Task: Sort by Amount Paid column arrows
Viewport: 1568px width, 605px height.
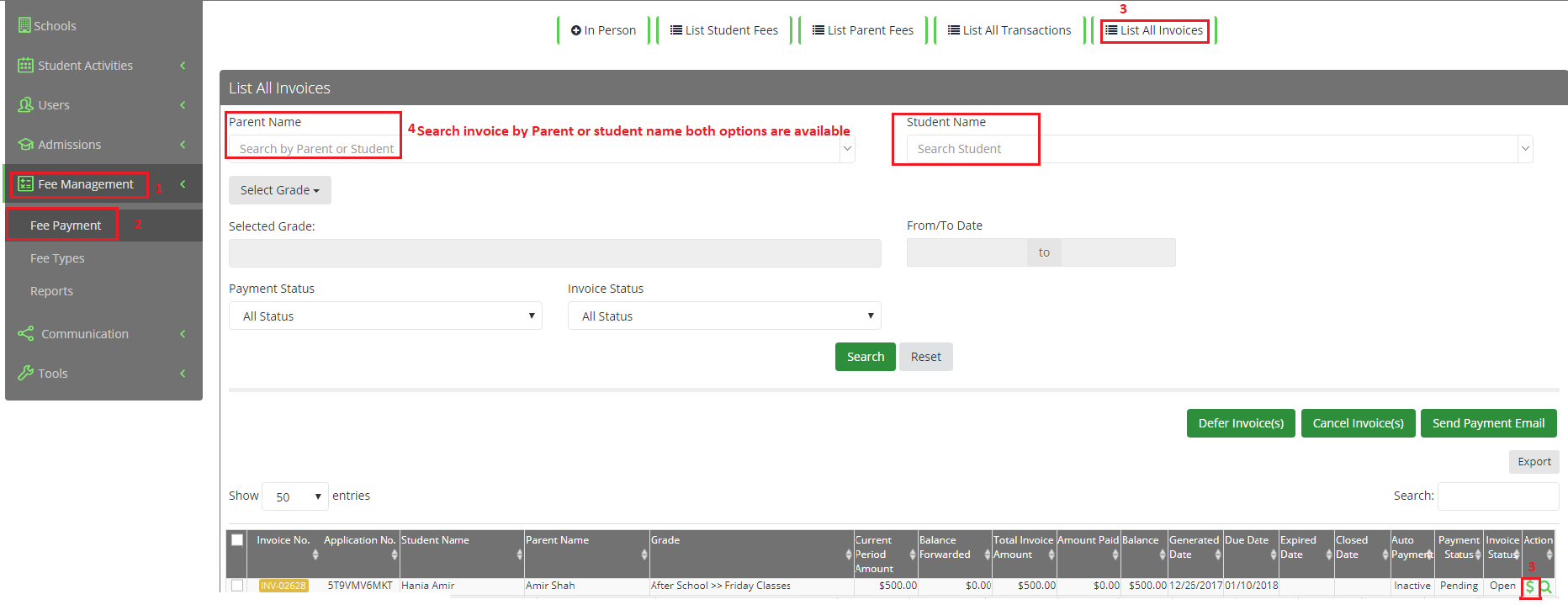Action: pos(1115,555)
